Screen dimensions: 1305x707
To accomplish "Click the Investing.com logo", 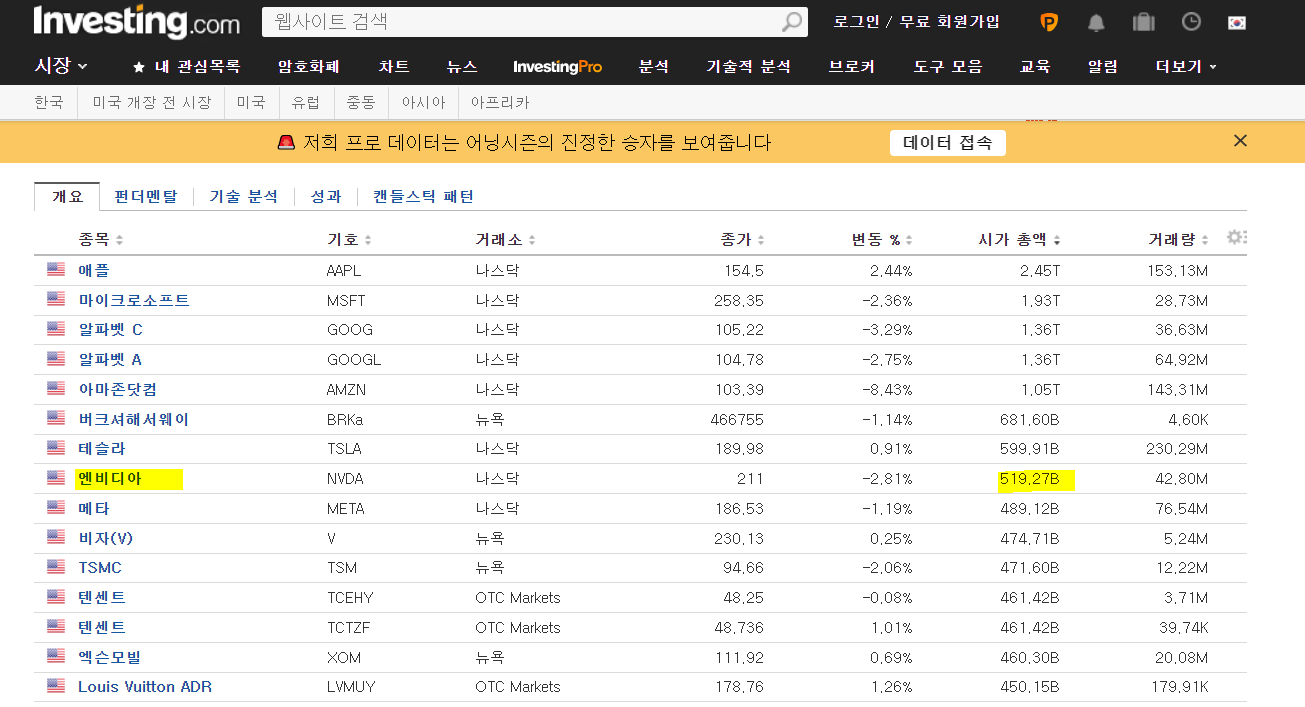I will tap(136, 21).
